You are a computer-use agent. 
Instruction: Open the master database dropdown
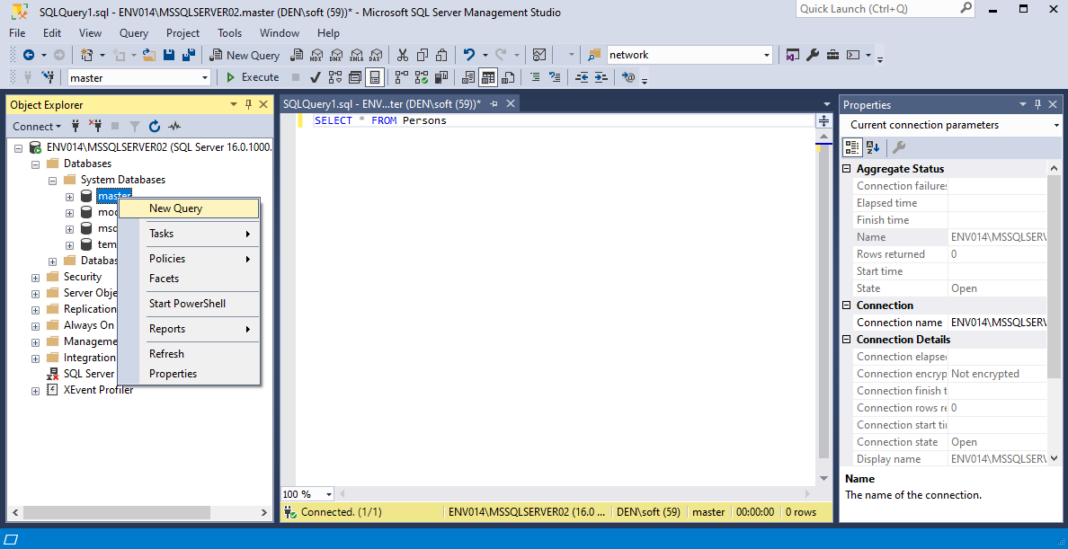click(x=205, y=78)
